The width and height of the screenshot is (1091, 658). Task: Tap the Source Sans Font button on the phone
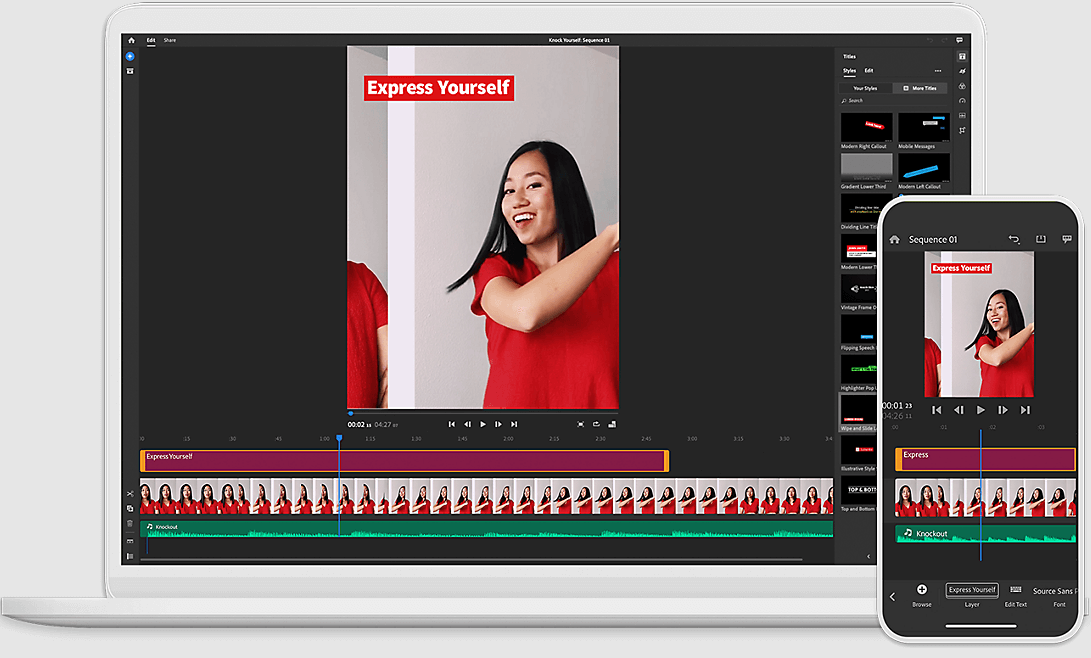pos(1057,593)
